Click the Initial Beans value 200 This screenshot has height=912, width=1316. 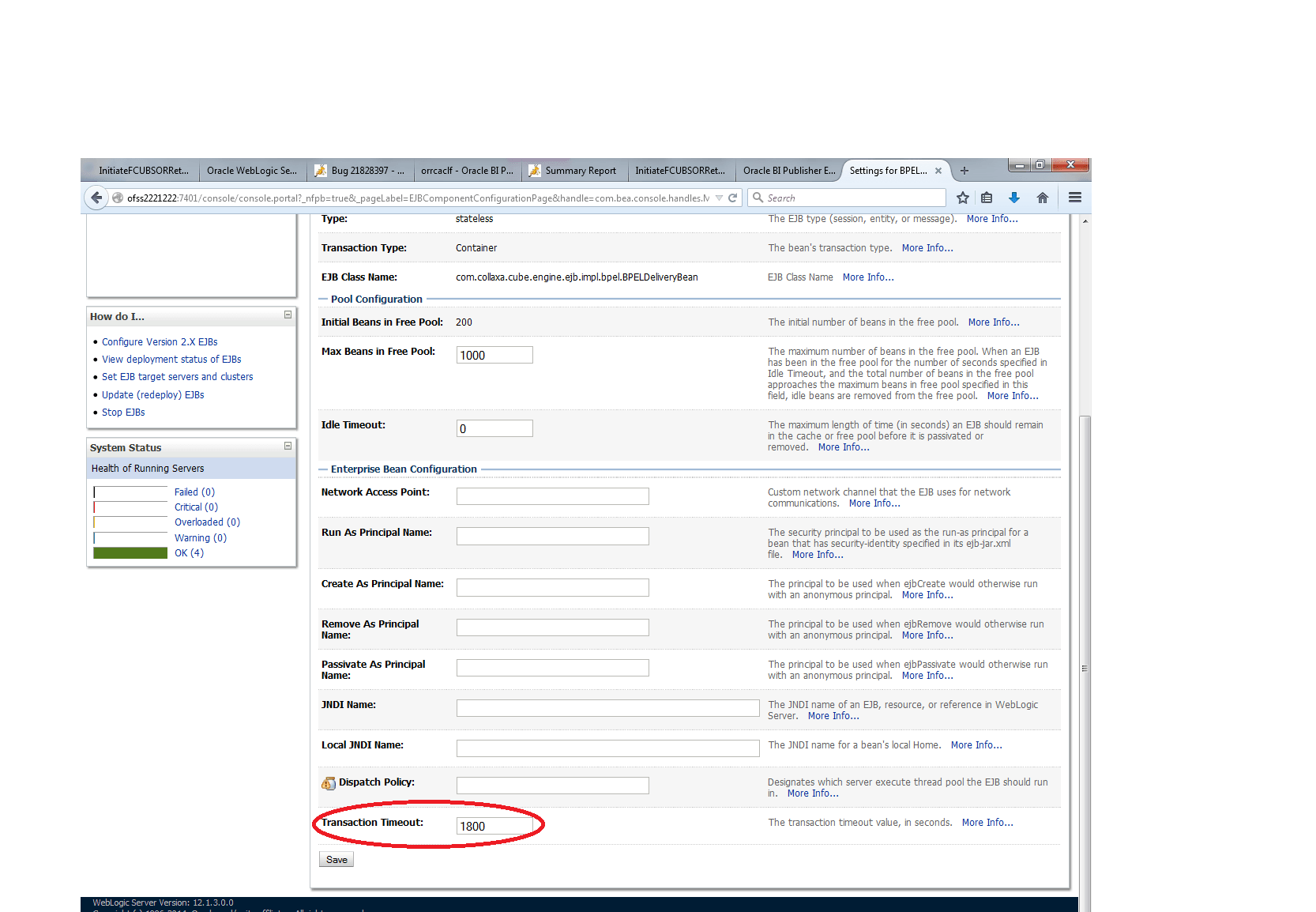click(x=464, y=322)
